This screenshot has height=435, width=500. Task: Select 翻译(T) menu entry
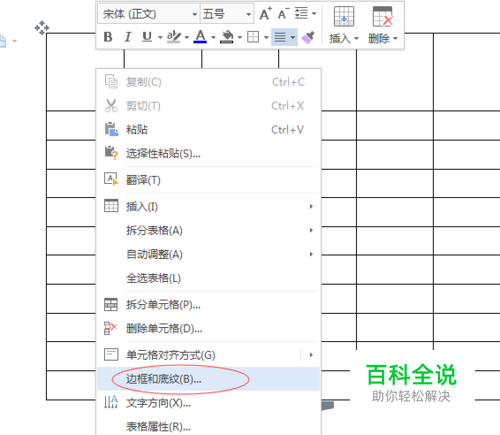tap(209, 180)
